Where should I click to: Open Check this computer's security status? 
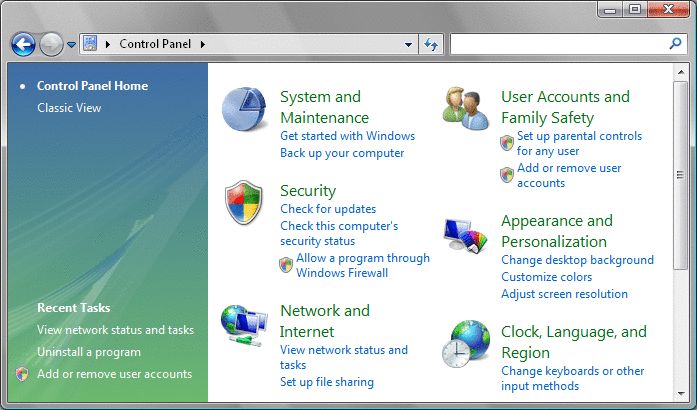[339, 233]
